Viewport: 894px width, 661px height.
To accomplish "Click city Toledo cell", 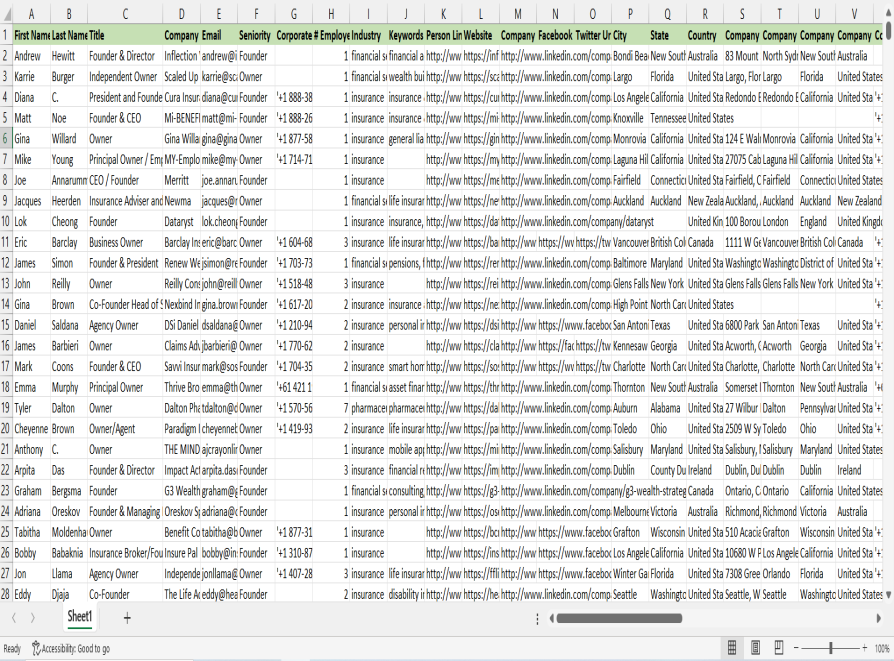I will pyautogui.click(x=630, y=429).
